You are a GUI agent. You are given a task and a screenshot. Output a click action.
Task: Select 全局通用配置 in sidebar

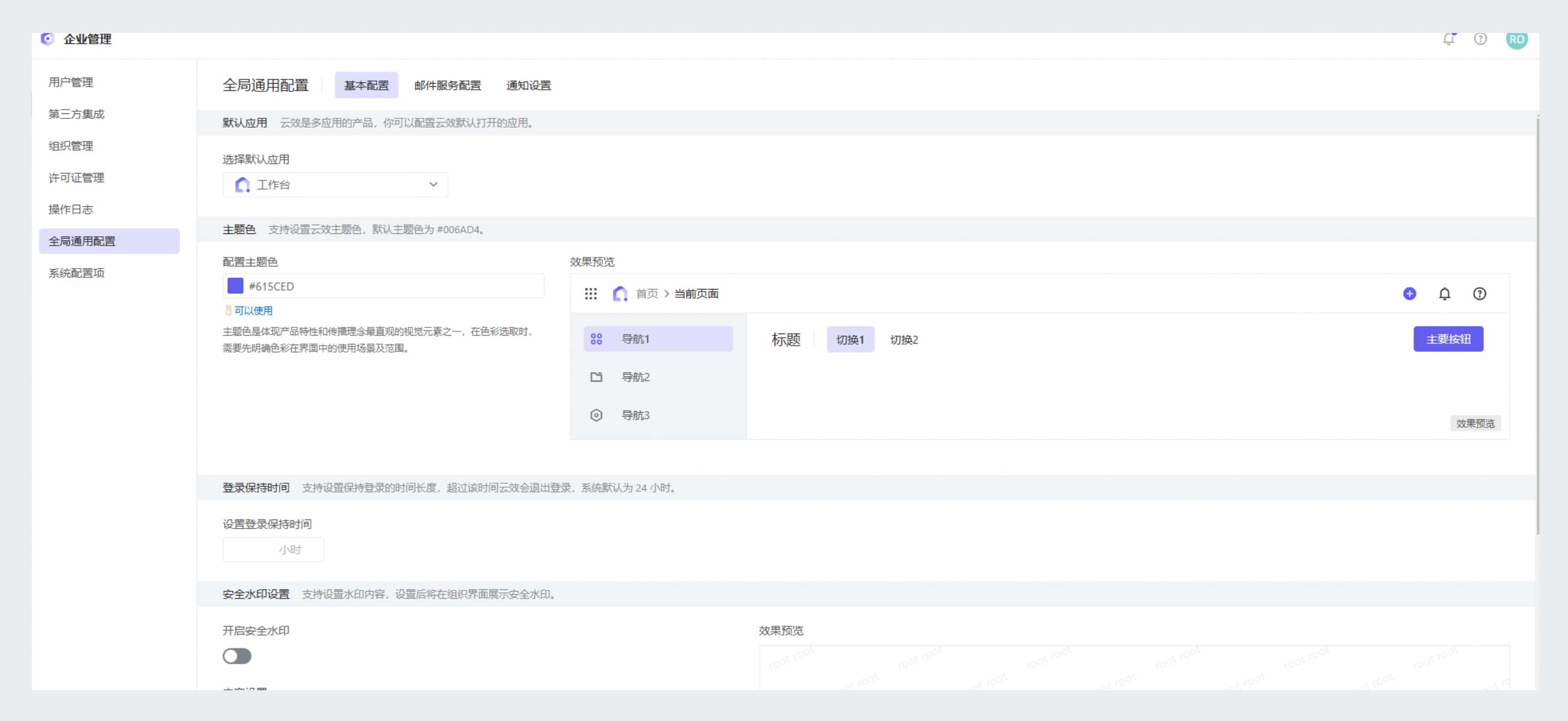pyautogui.click(x=110, y=242)
